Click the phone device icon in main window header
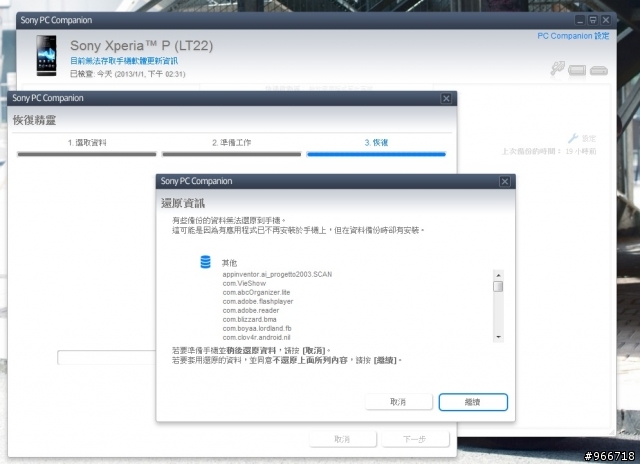The width and height of the screenshot is (640, 464). [577, 70]
